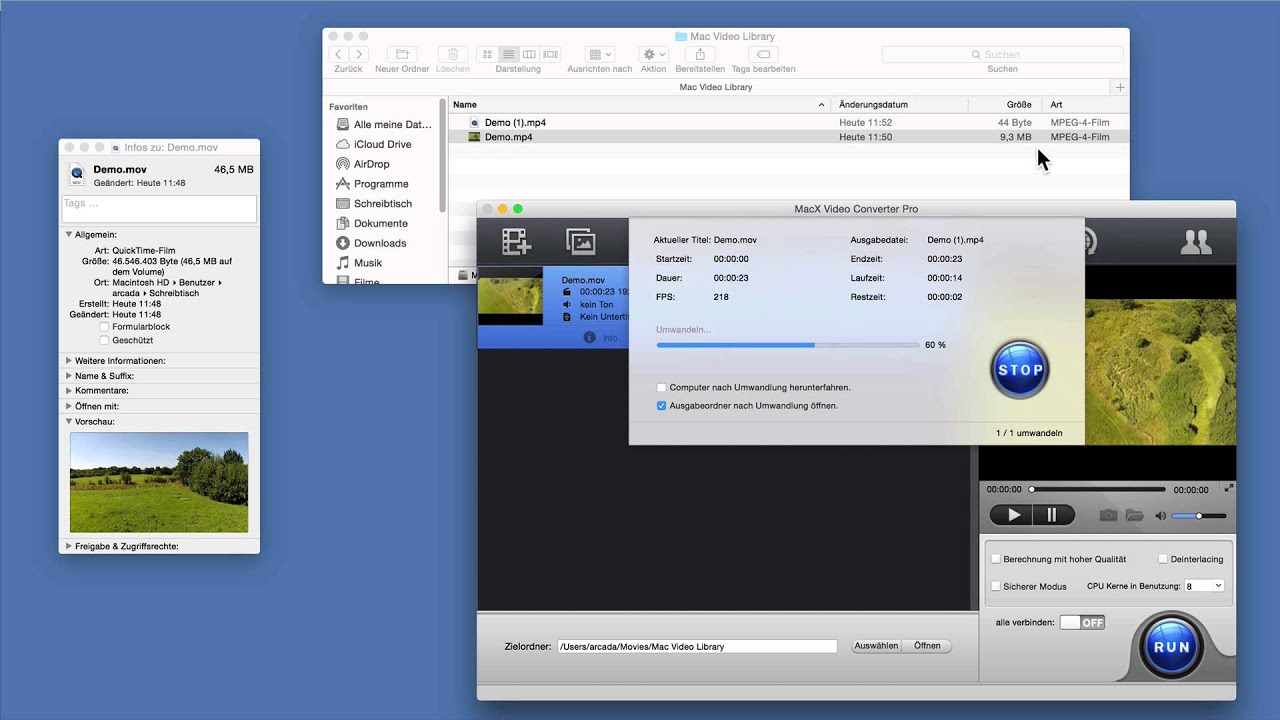Click the speaker volume icon in MacX player
1280x720 pixels.
(1160, 516)
